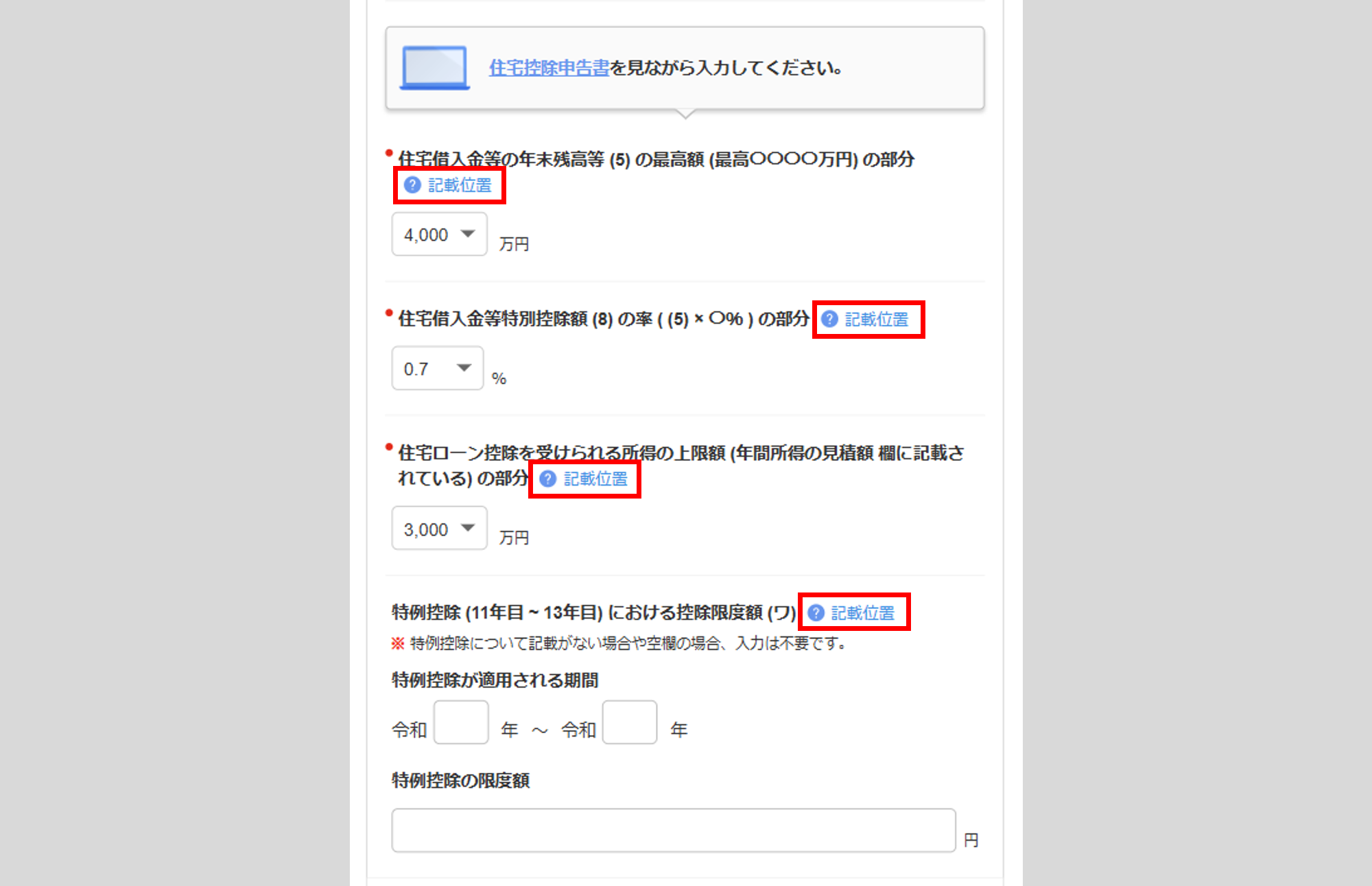Click the 特例控除の限度額 yen input field

(x=673, y=830)
